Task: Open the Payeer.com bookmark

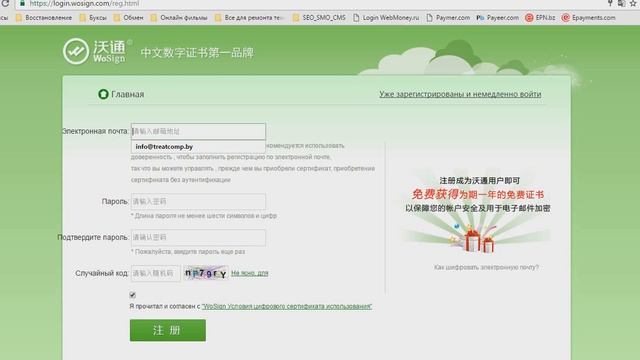Action: pyautogui.click(x=498, y=18)
